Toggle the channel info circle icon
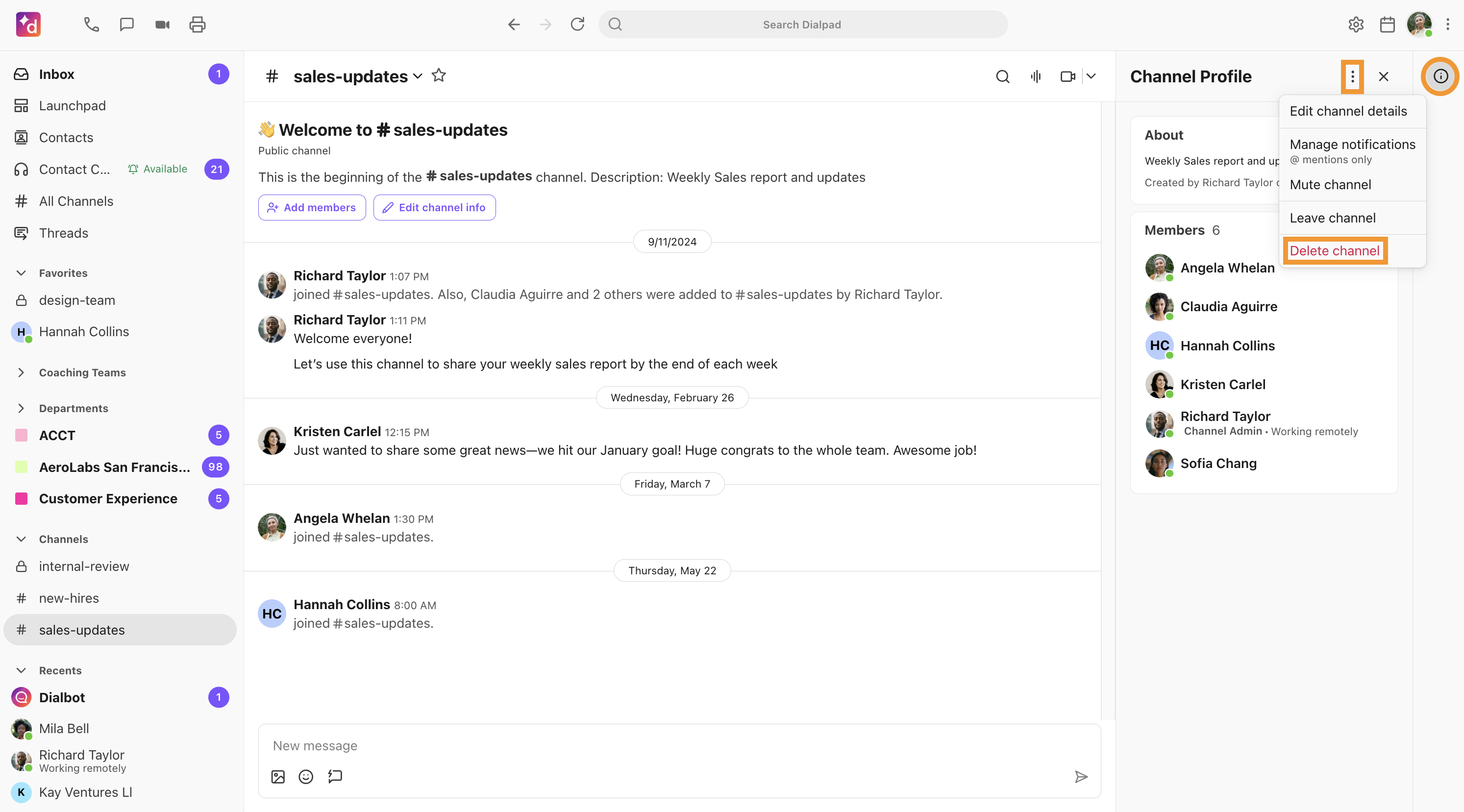 coord(1440,76)
